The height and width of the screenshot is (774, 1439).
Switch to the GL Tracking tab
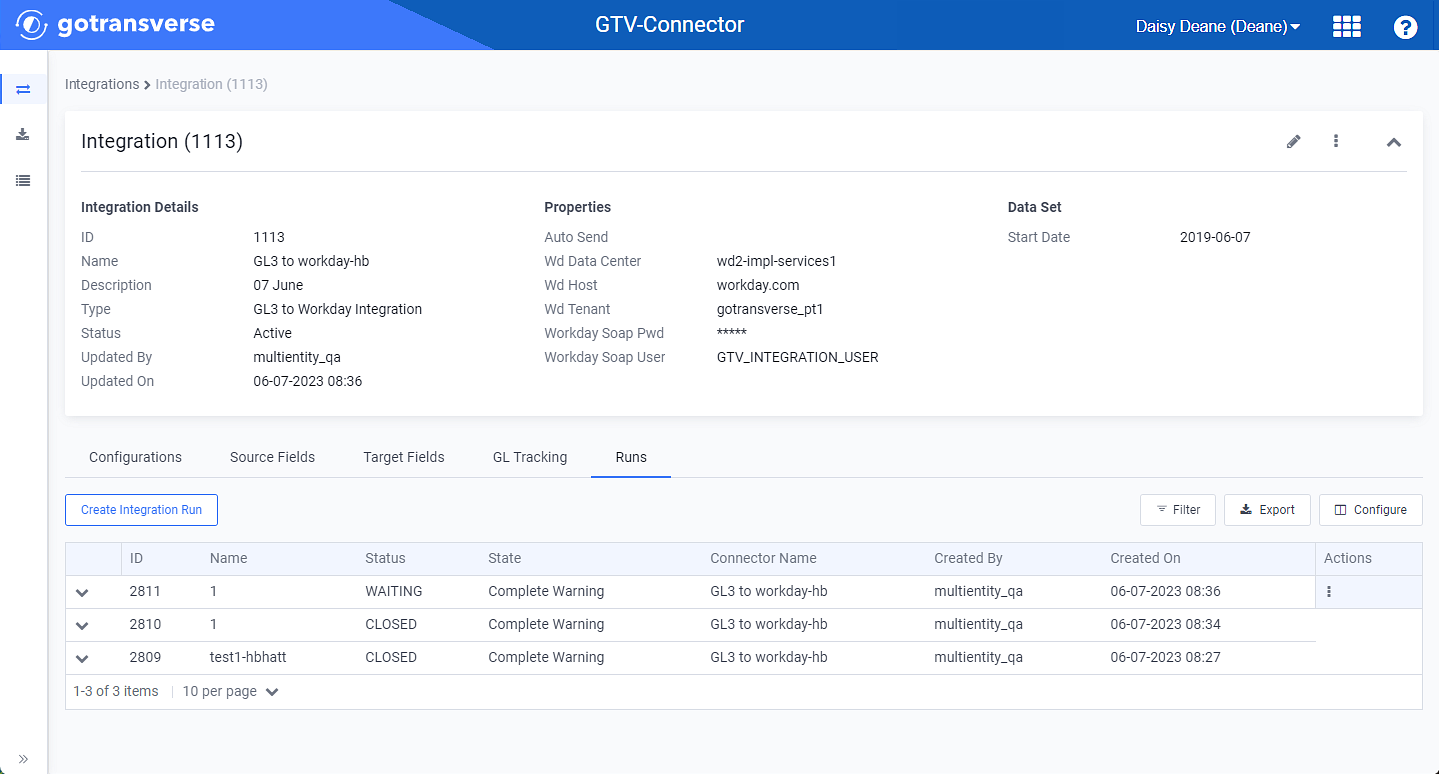(x=530, y=457)
